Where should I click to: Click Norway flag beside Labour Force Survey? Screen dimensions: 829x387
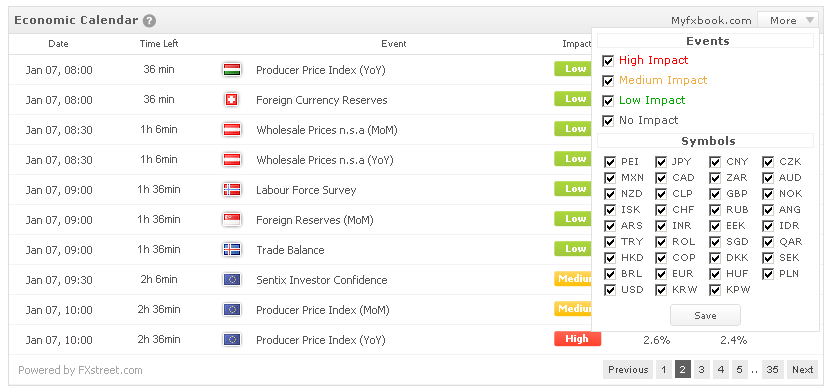pyautogui.click(x=232, y=189)
